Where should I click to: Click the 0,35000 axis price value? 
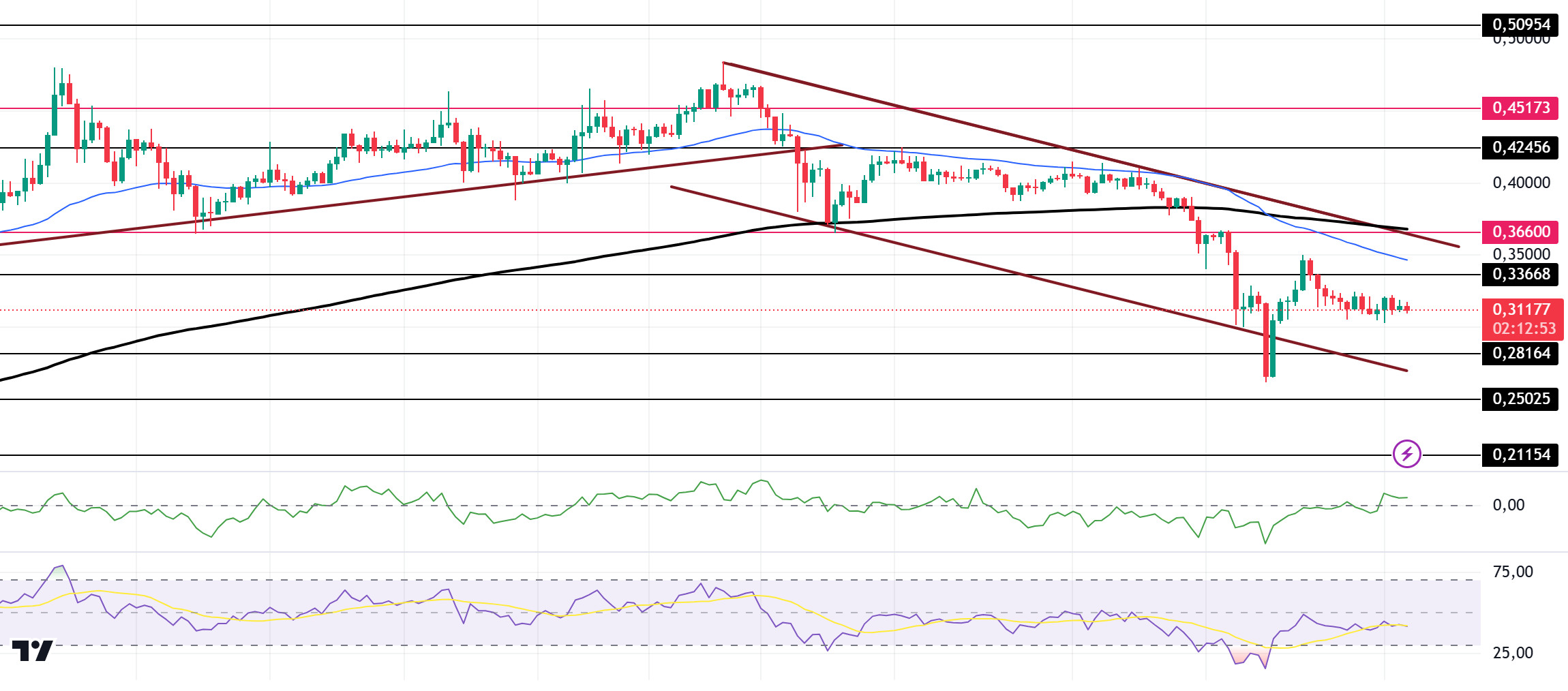(x=1522, y=254)
